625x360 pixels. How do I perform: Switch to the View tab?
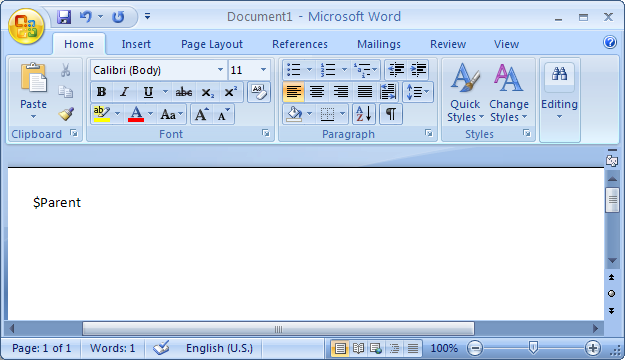pos(506,44)
